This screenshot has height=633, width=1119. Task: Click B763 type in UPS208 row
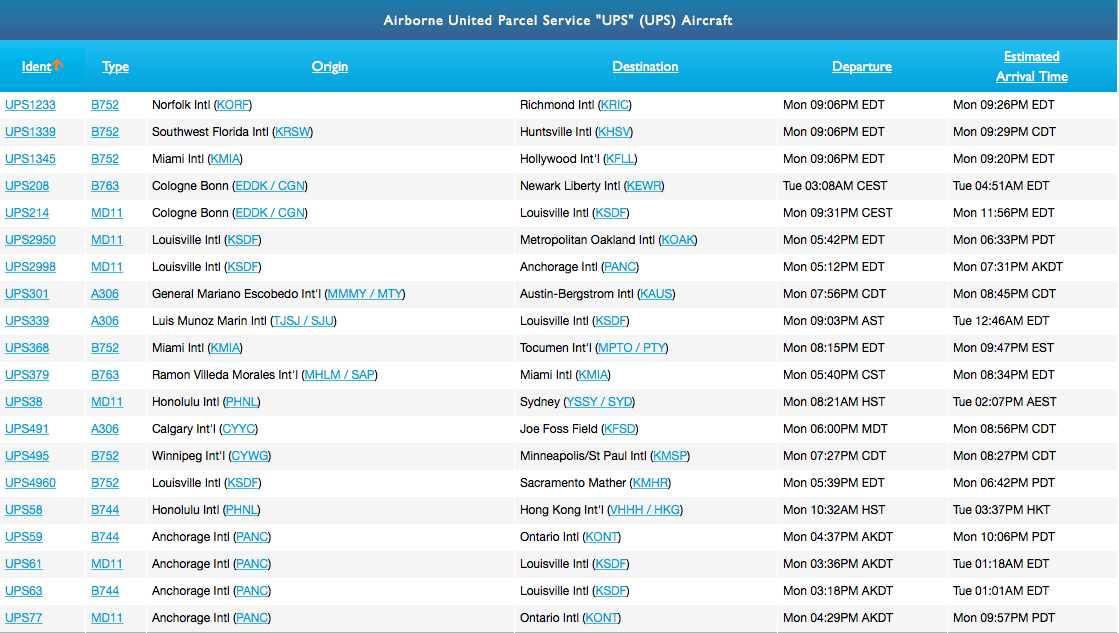point(105,186)
